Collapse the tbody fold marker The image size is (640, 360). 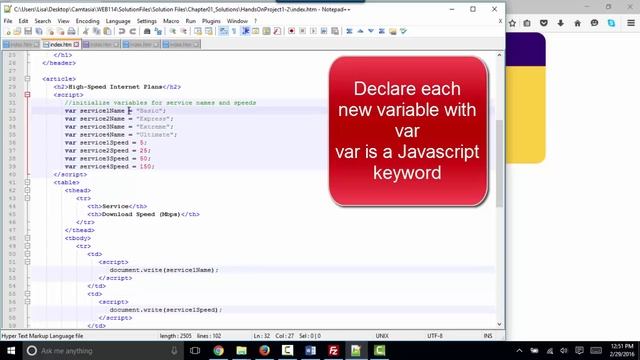(27, 238)
